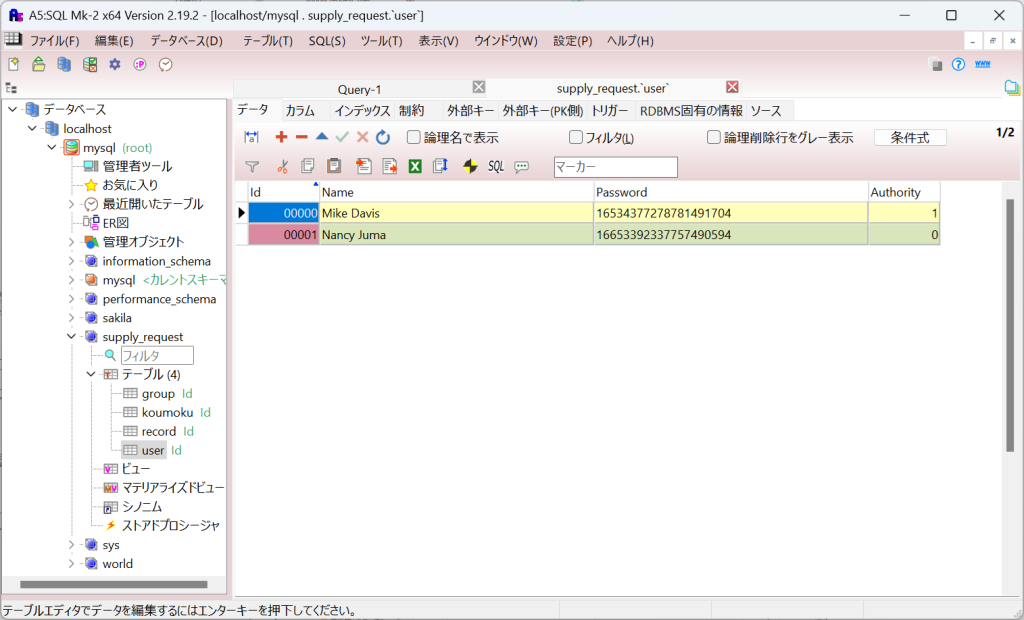Click the マーカー input field
This screenshot has width=1024, height=620.
pos(615,167)
